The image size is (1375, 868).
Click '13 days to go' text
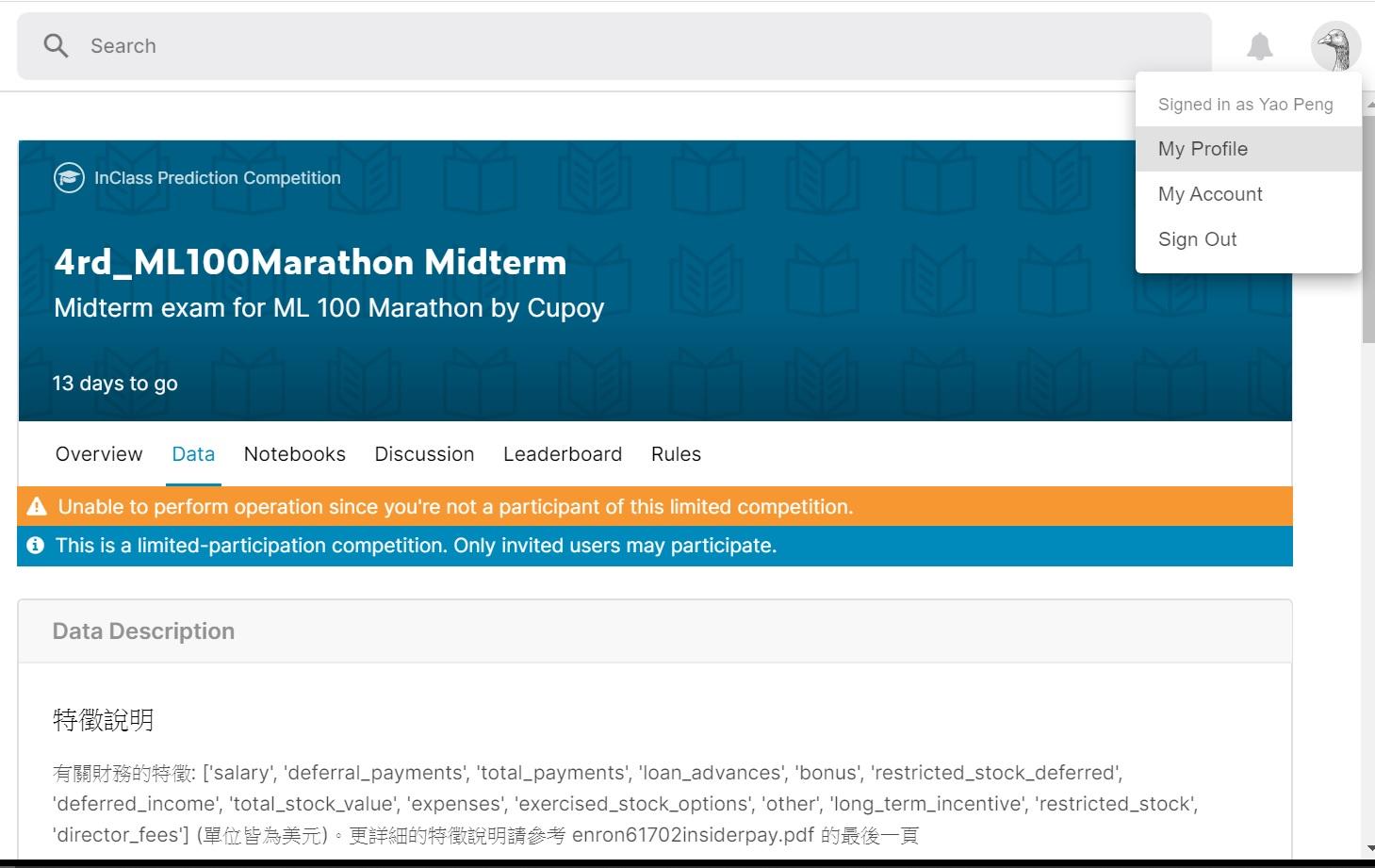point(115,384)
